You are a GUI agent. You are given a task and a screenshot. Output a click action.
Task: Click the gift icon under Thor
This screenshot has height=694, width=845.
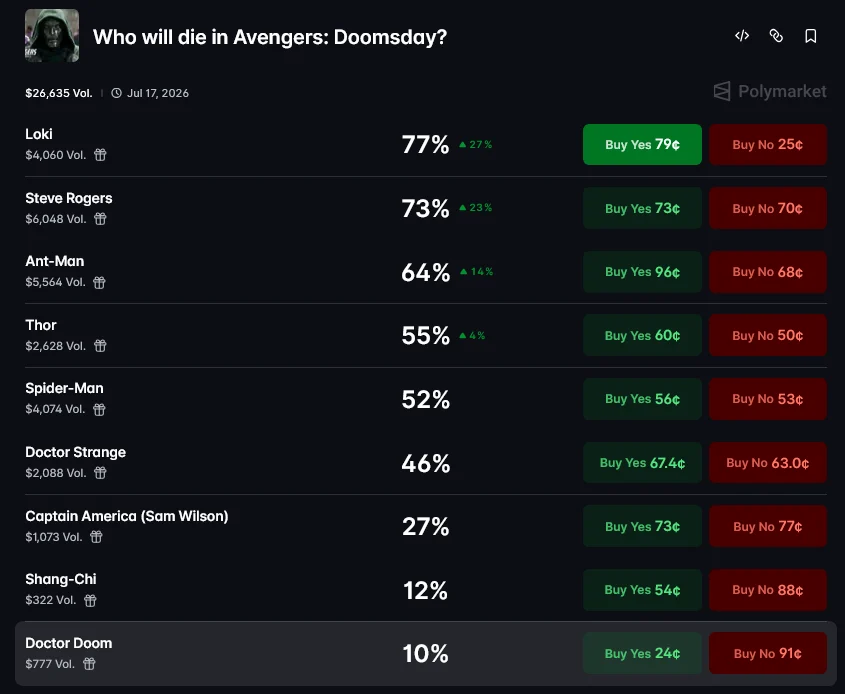point(100,346)
